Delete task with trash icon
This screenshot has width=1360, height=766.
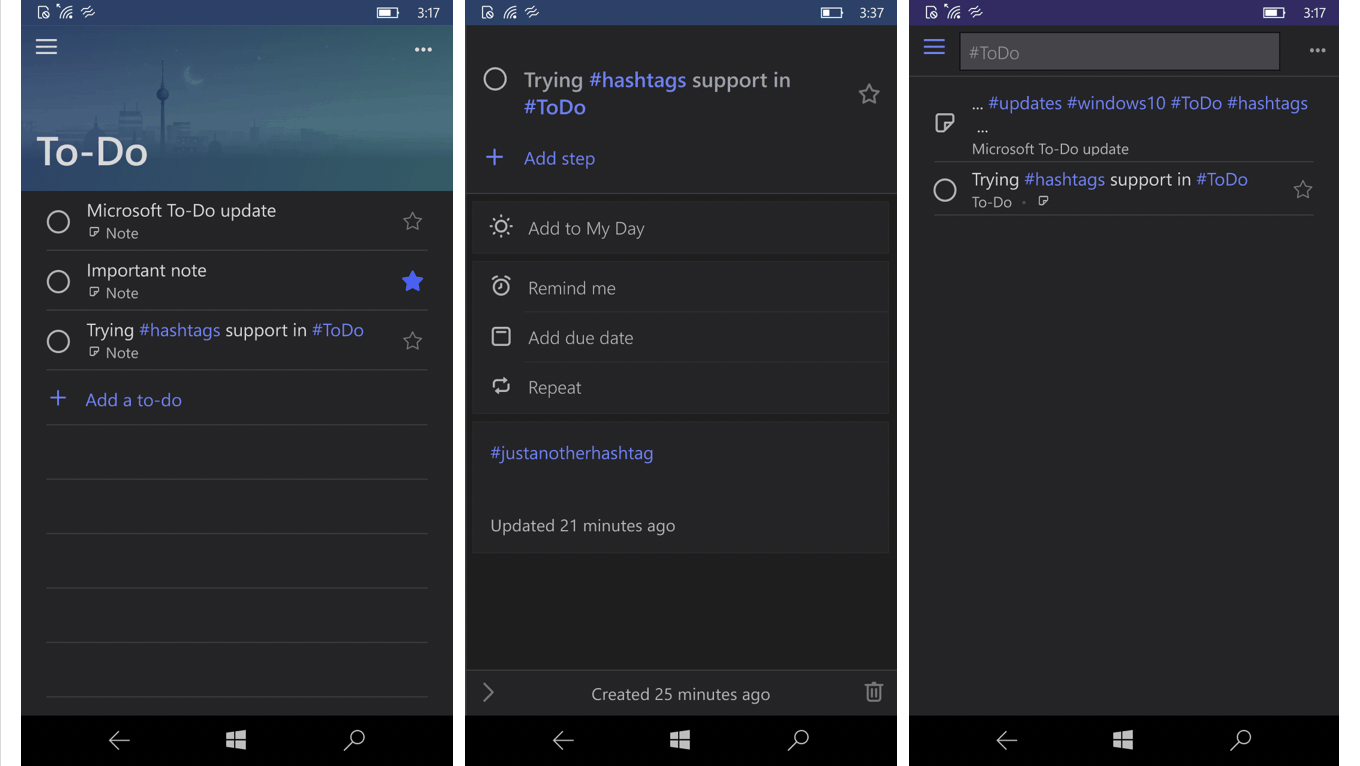coord(873,692)
